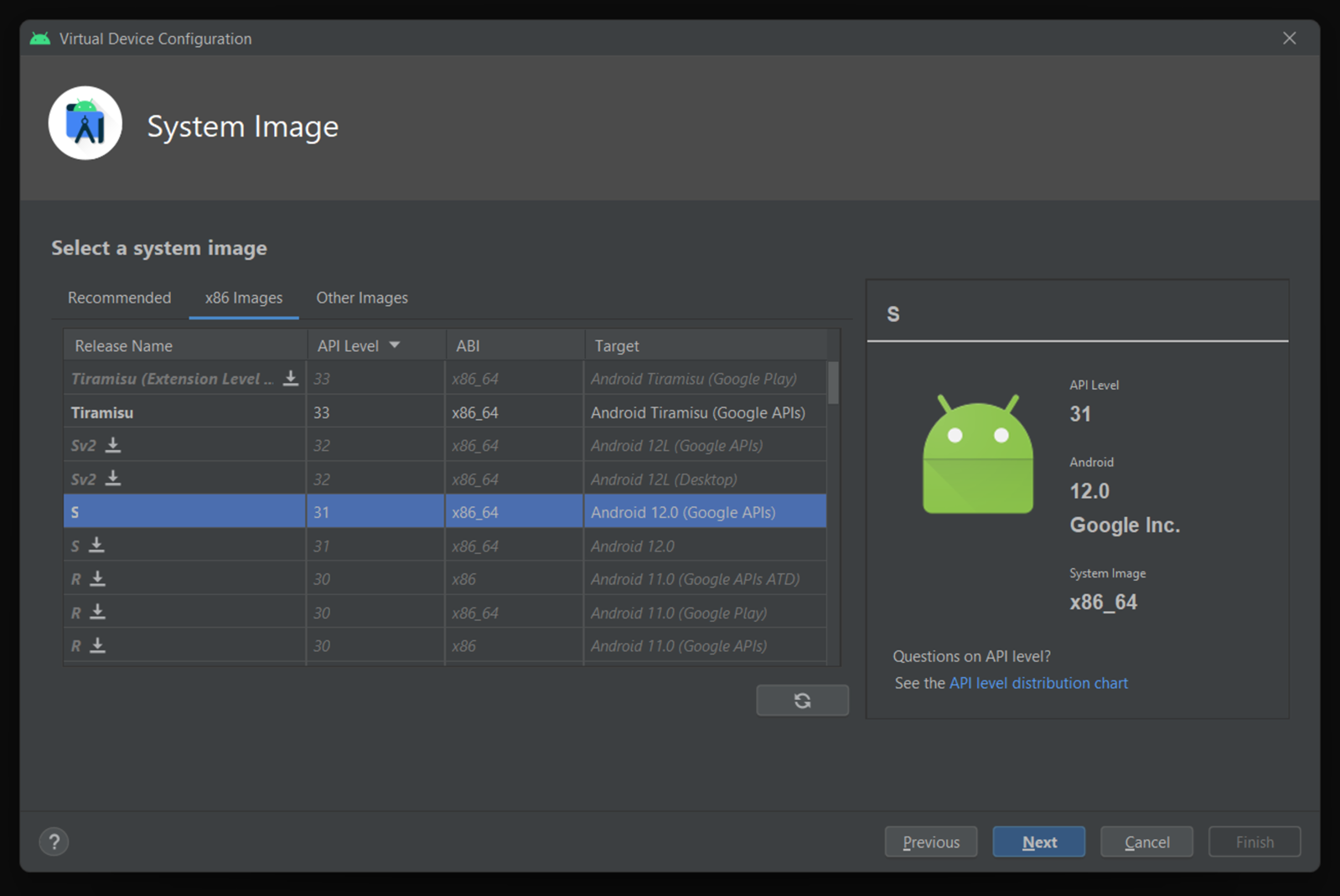Click x86_64 System Image value in details
Image resolution: width=1340 pixels, height=896 pixels.
click(1103, 602)
